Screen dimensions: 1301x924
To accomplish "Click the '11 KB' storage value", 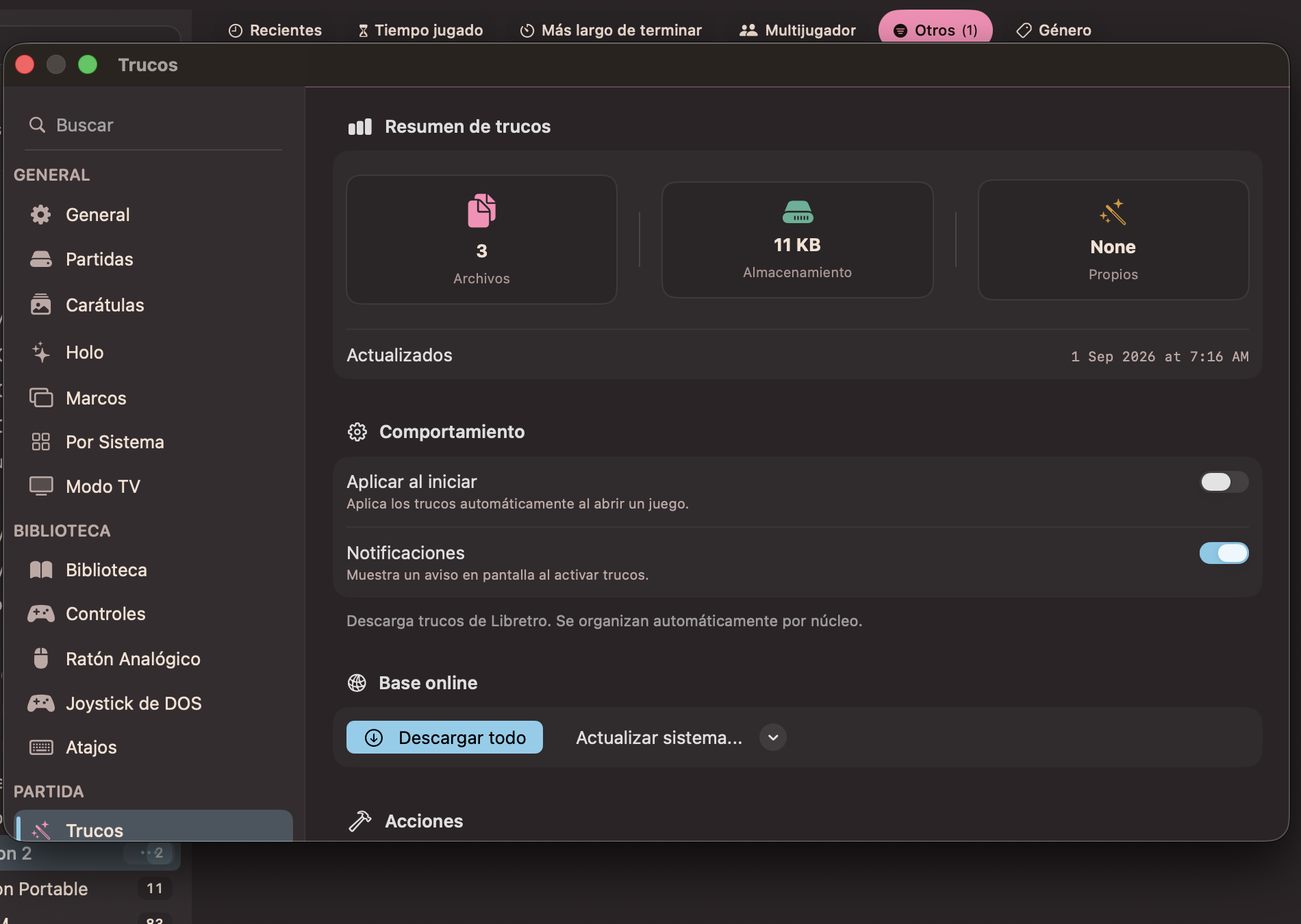I will (797, 245).
